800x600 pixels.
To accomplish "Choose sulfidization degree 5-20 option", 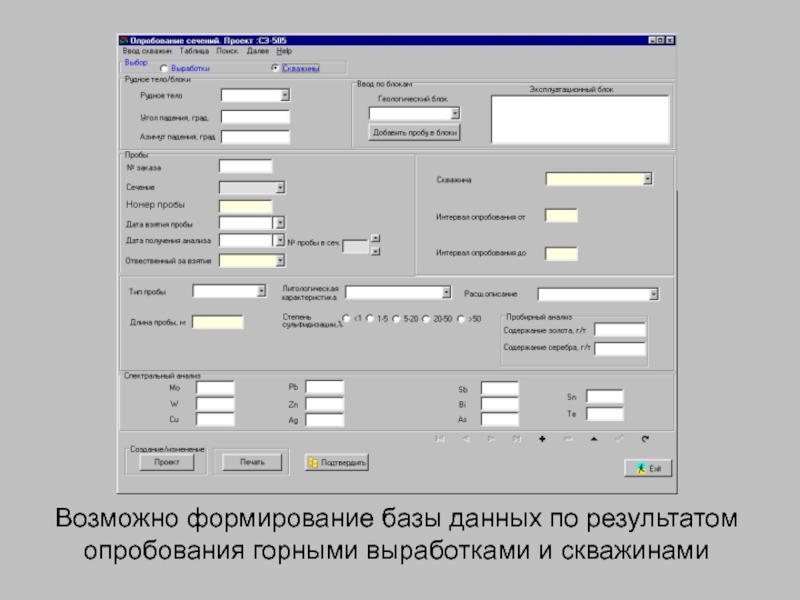I will pos(397,319).
